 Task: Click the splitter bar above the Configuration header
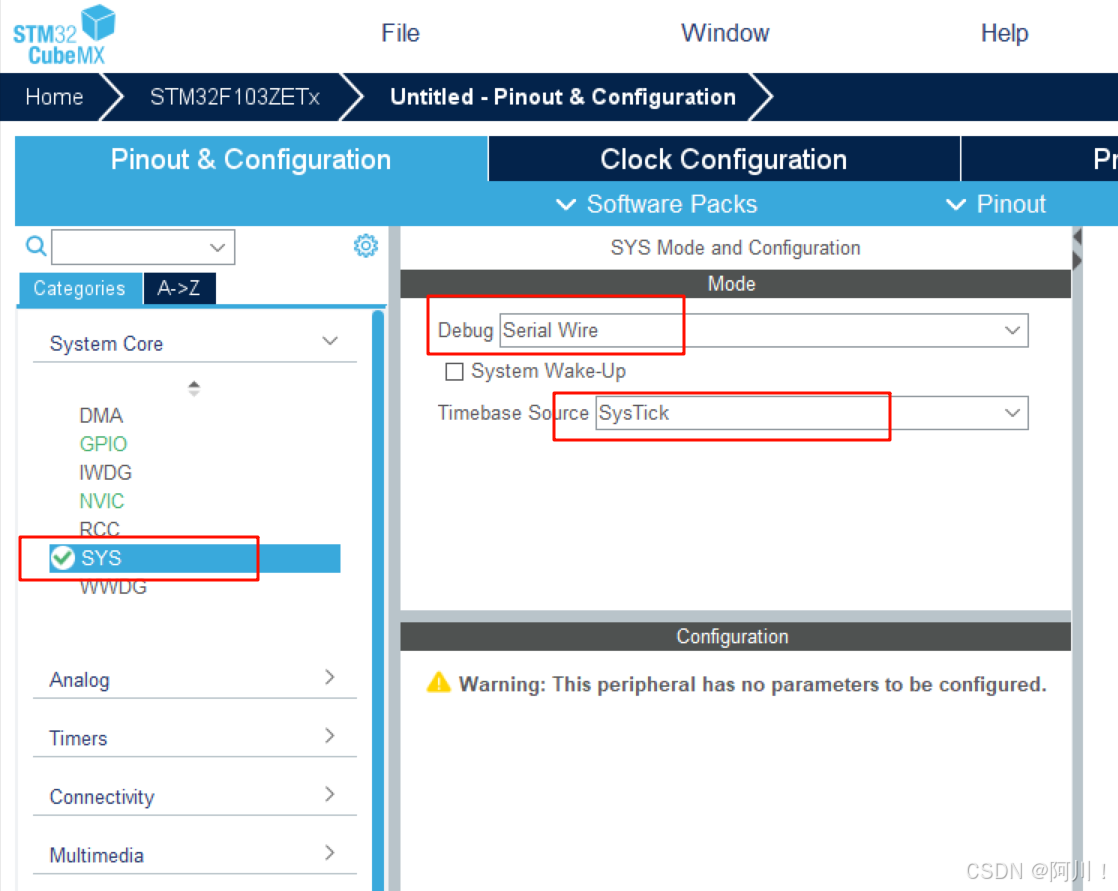[x=735, y=616]
